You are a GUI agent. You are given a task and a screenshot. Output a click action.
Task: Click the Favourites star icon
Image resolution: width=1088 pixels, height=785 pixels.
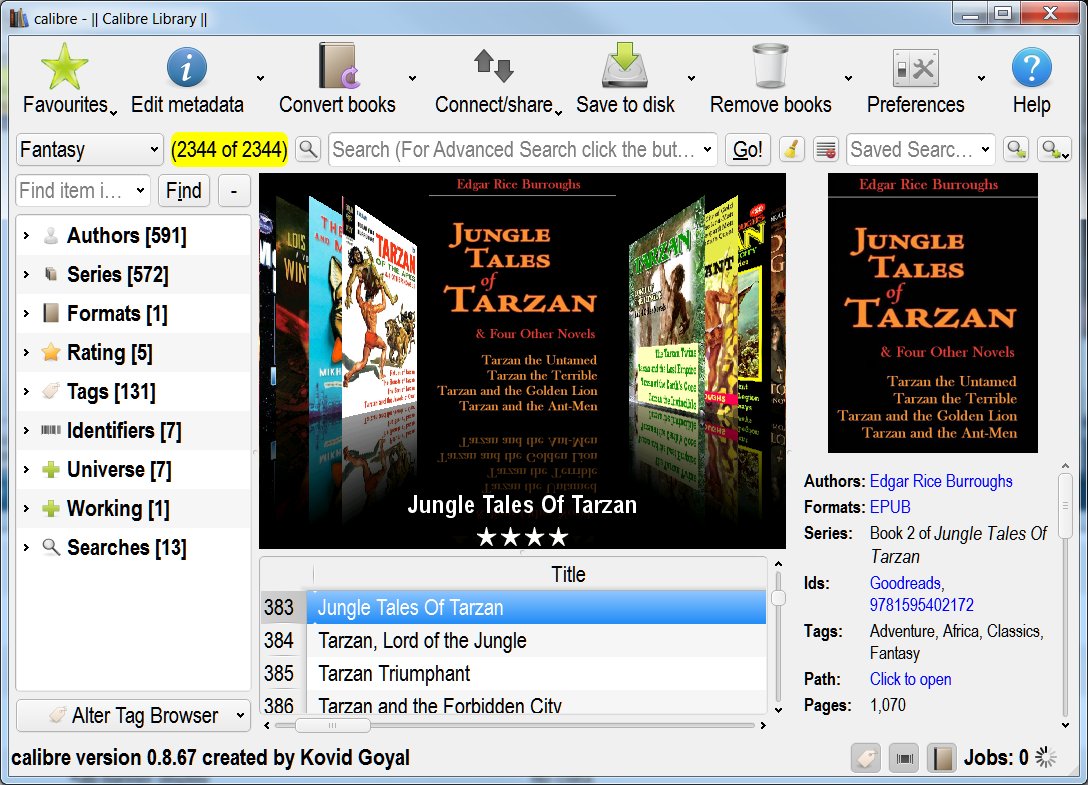tap(65, 68)
